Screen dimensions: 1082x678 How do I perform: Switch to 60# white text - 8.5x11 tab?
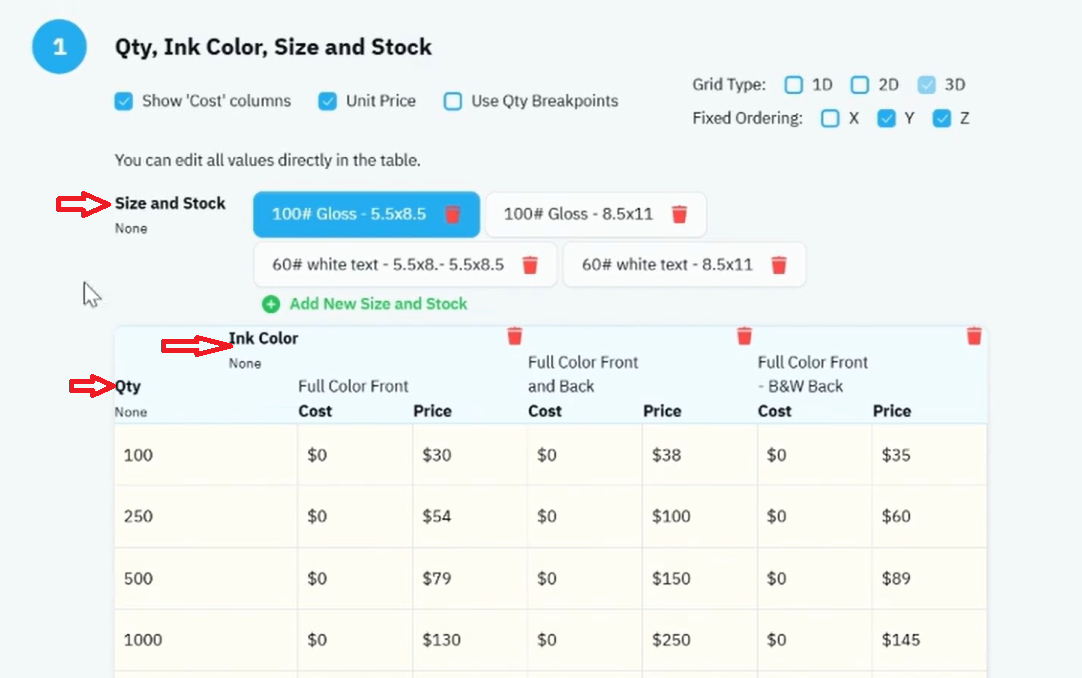point(667,265)
